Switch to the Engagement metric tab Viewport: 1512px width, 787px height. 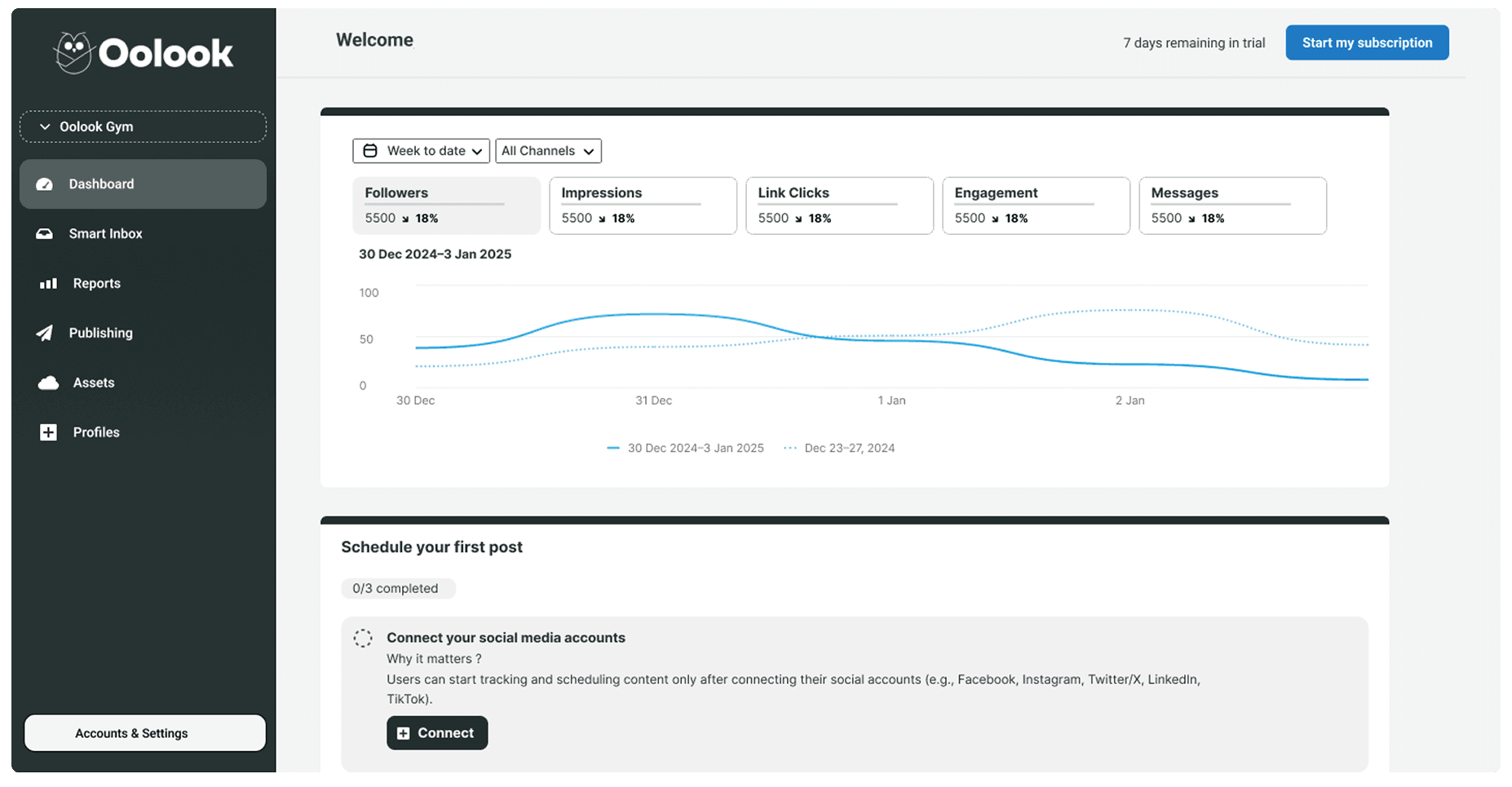coord(1036,206)
